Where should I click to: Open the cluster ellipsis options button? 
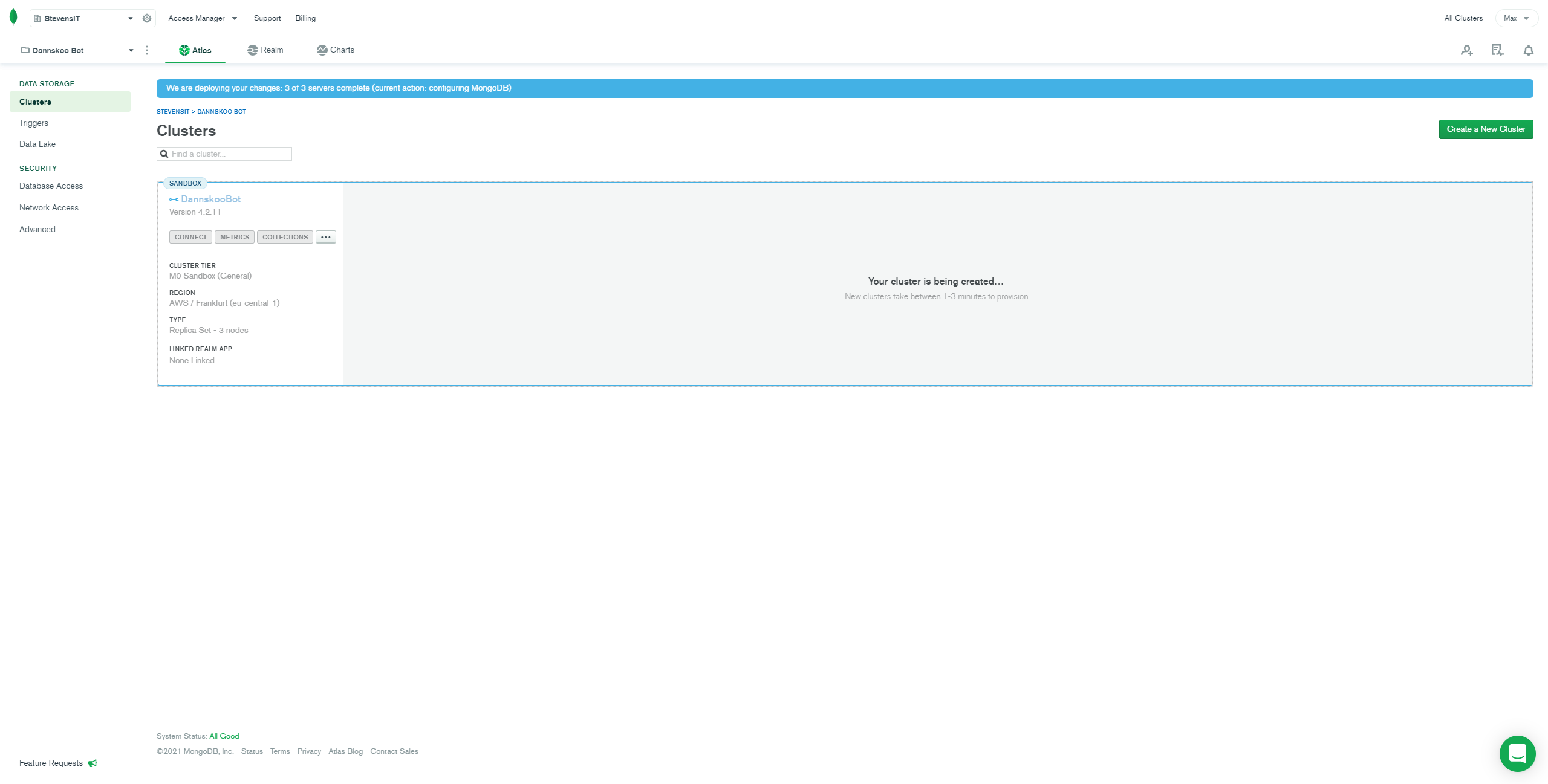[x=325, y=237]
